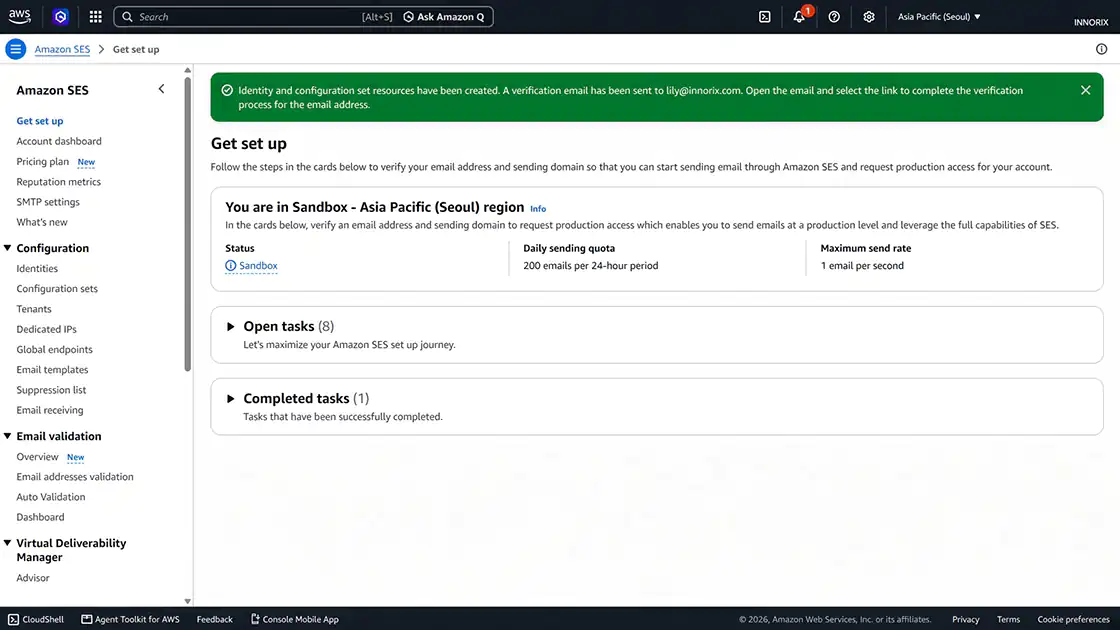Expand the Completed tasks section
The height and width of the screenshot is (630, 1120).
click(x=230, y=399)
